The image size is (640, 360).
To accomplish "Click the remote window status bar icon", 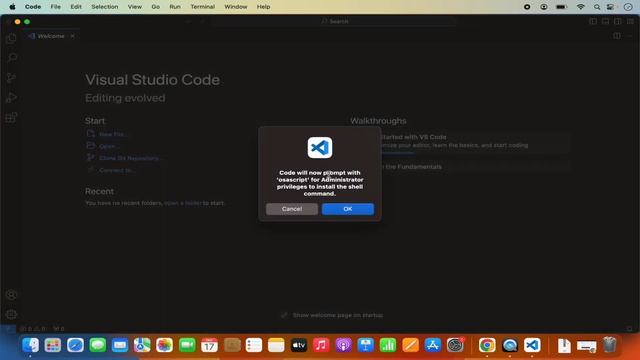I will point(8,329).
